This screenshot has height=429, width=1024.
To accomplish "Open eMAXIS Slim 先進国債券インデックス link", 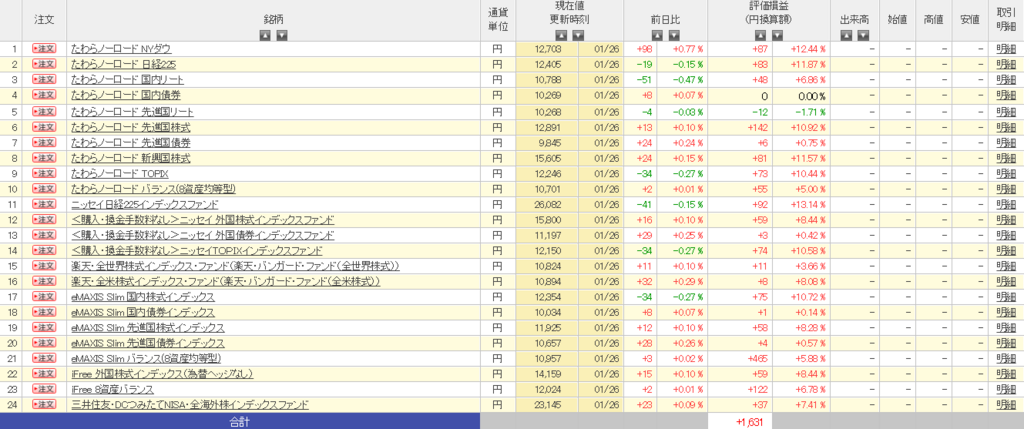I will click(x=148, y=343).
